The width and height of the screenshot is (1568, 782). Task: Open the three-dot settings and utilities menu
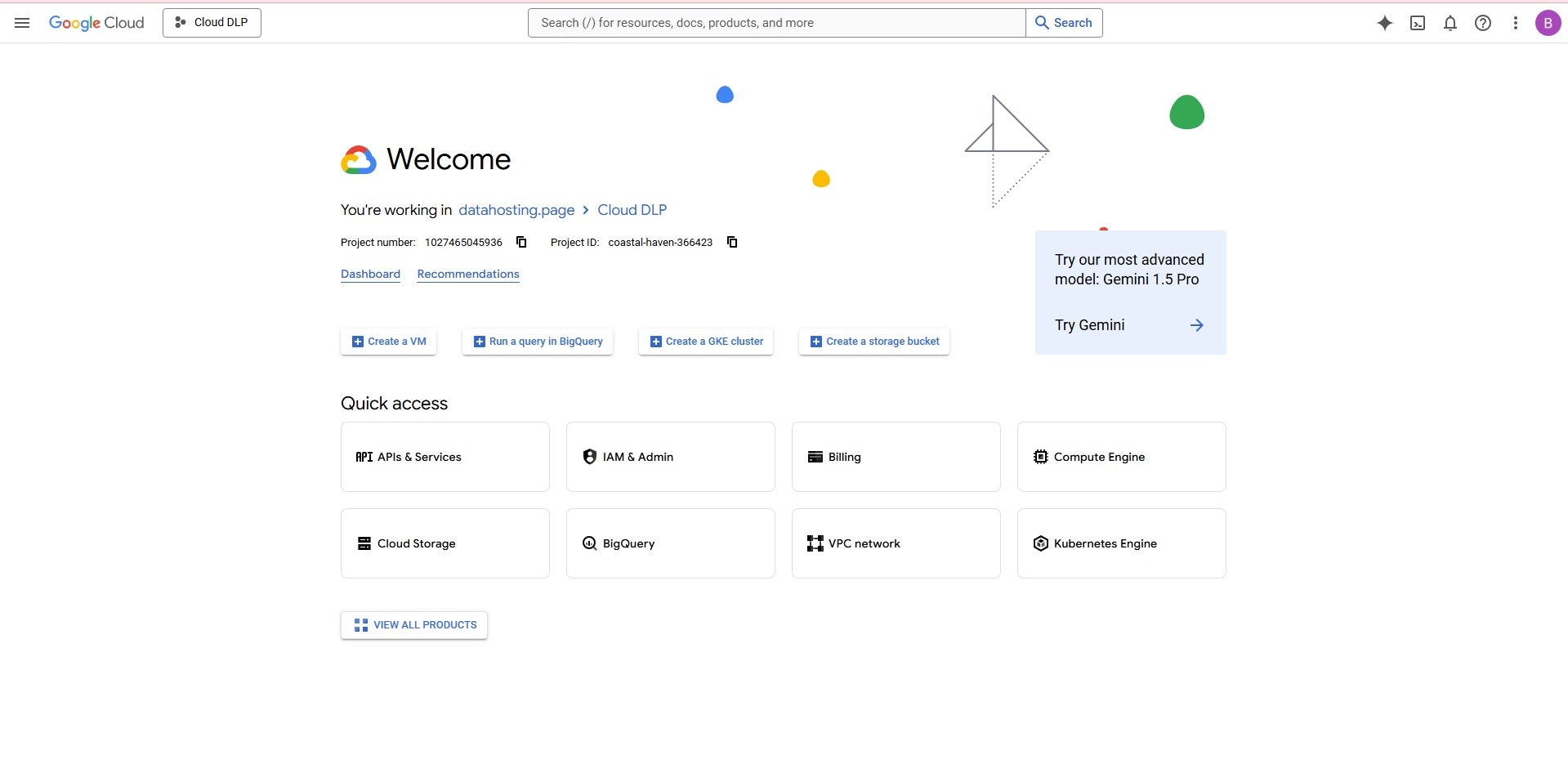(x=1516, y=23)
